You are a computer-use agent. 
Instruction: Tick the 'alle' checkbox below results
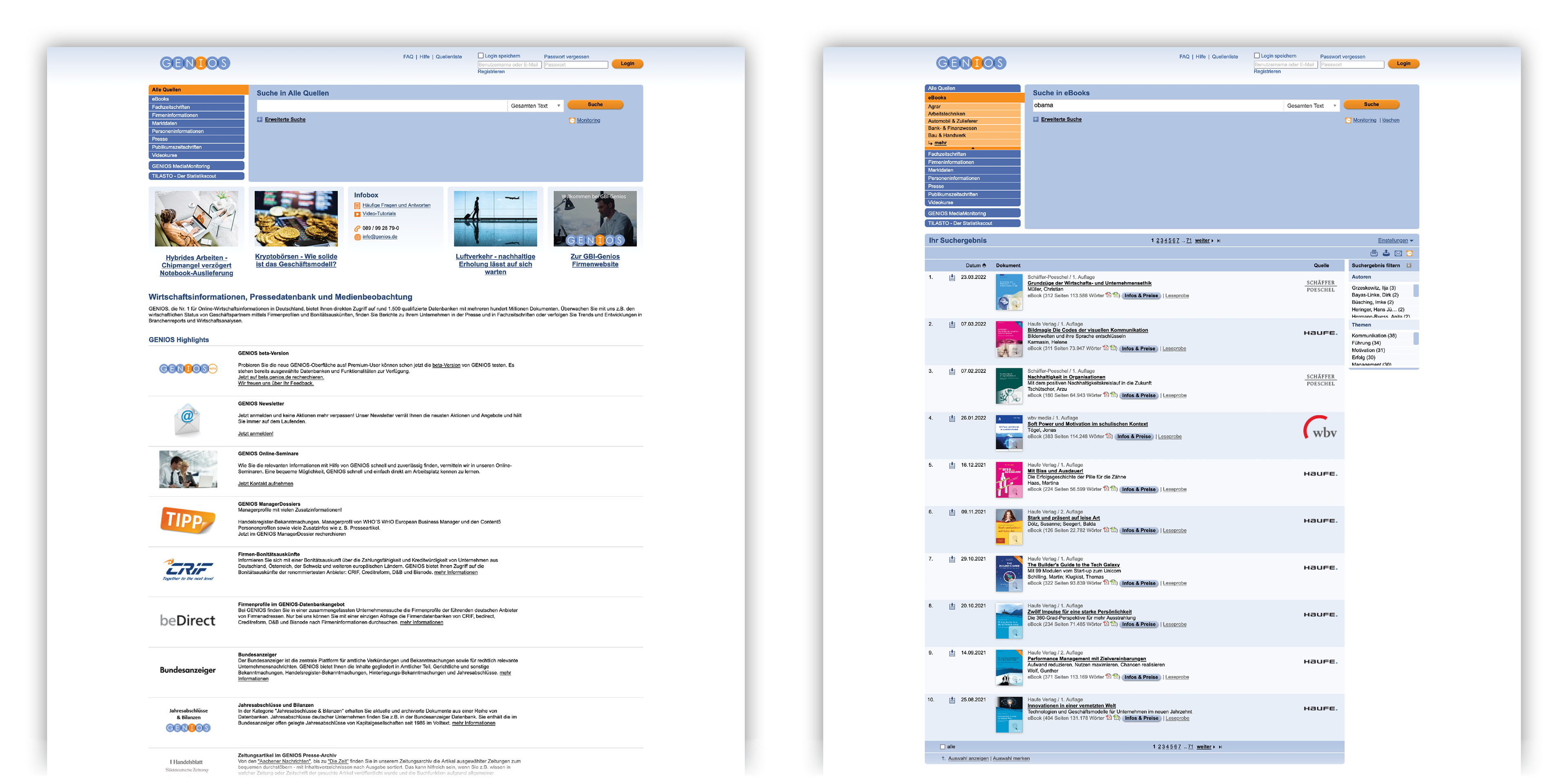[x=943, y=747]
